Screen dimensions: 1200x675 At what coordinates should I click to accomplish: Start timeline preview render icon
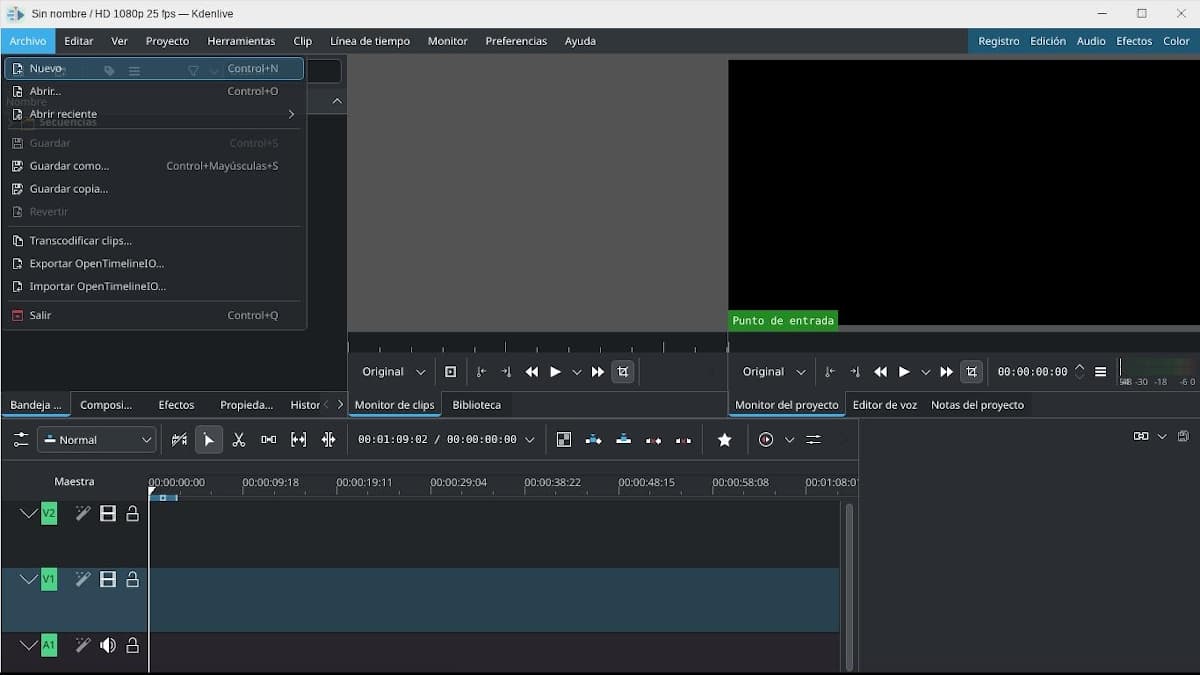(766, 440)
